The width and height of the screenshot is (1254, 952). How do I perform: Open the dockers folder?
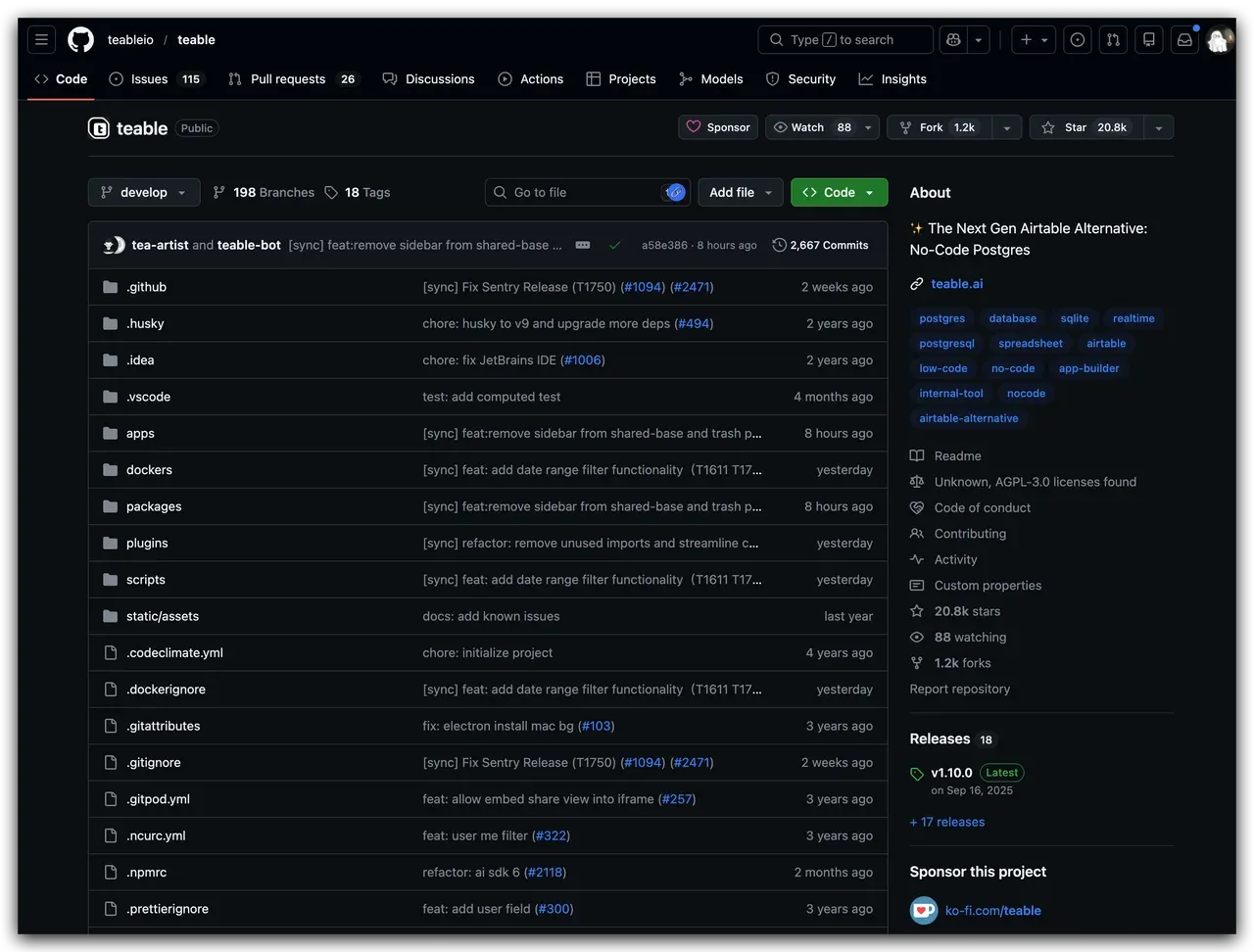[x=149, y=470]
